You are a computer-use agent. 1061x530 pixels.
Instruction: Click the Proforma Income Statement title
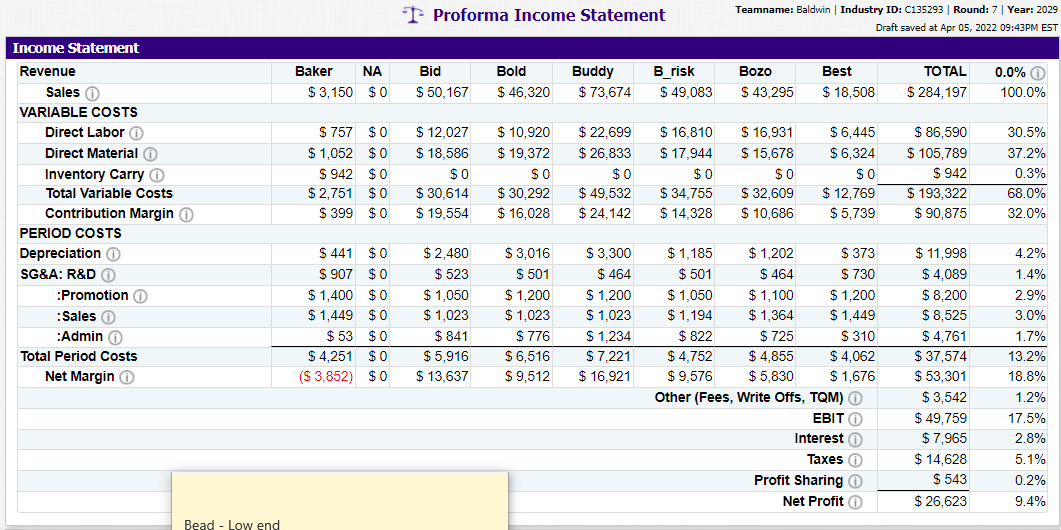[x=549, y=15]
